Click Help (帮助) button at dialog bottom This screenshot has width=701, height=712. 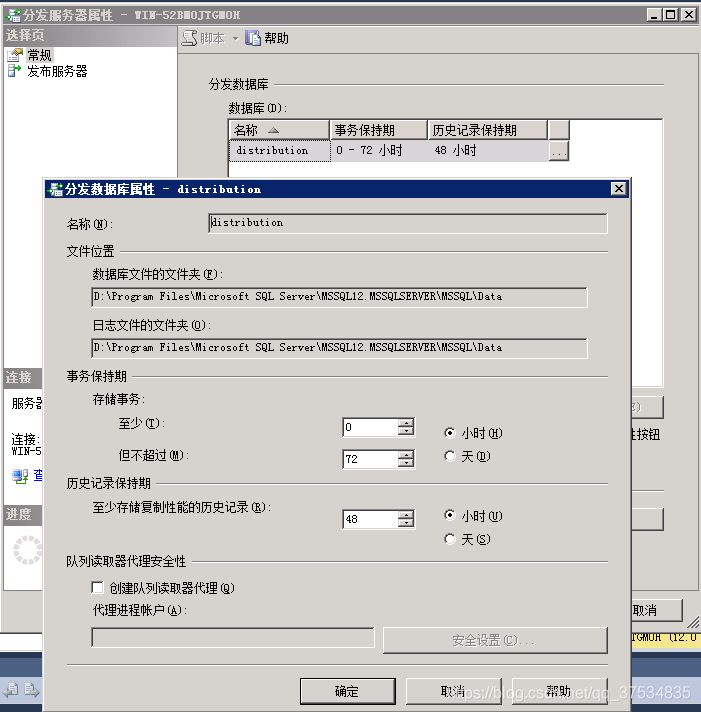(559, 691)
